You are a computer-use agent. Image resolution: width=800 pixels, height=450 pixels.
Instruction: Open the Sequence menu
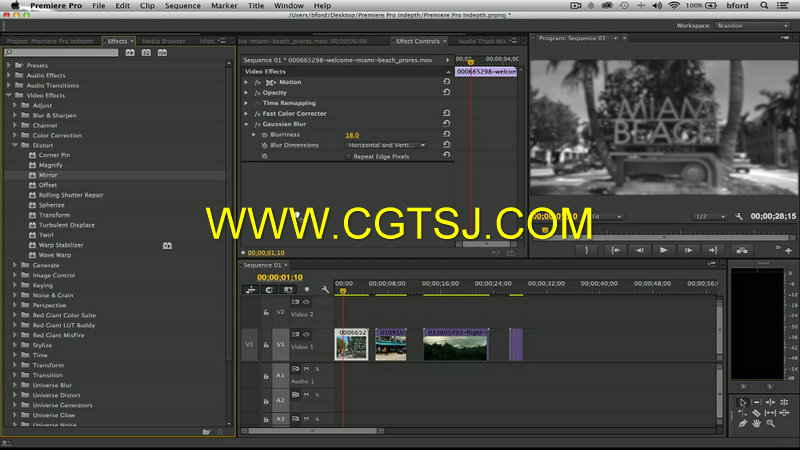pos(182,6)
